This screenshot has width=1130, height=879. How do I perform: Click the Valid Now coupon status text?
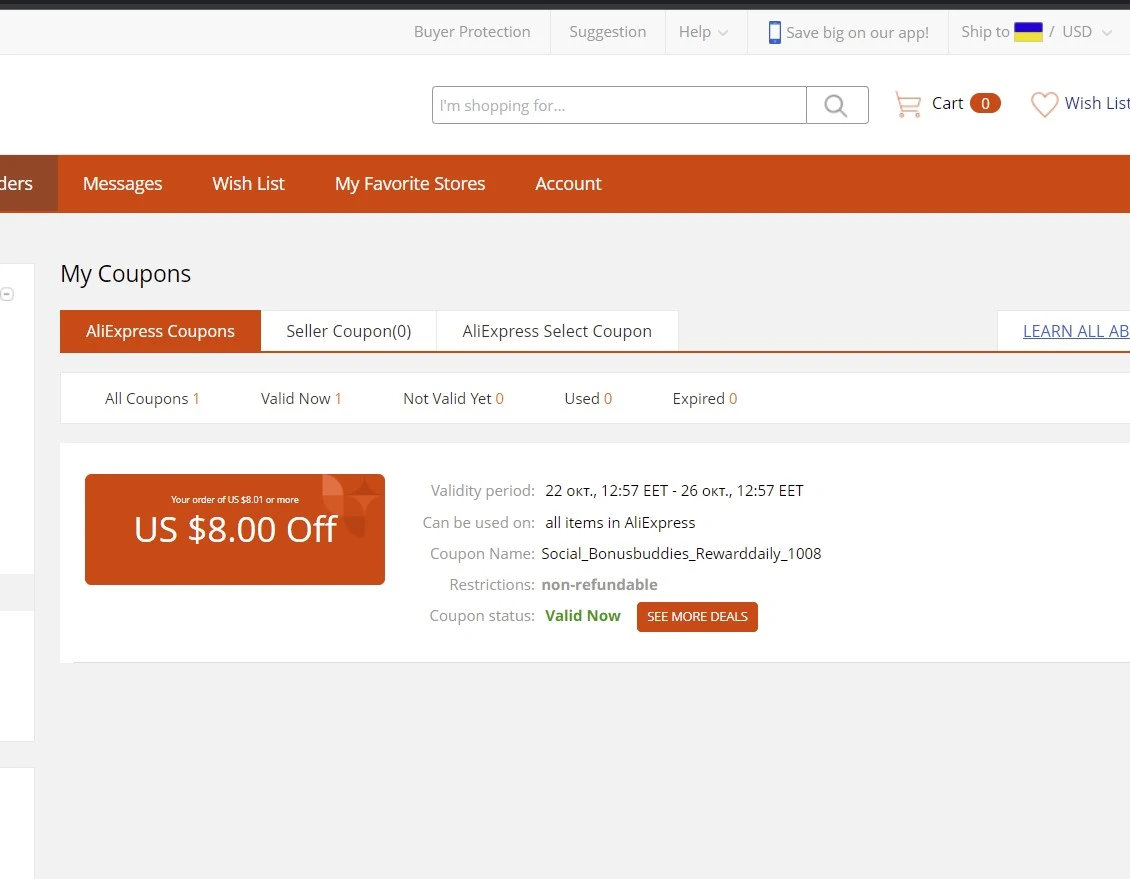582,616
